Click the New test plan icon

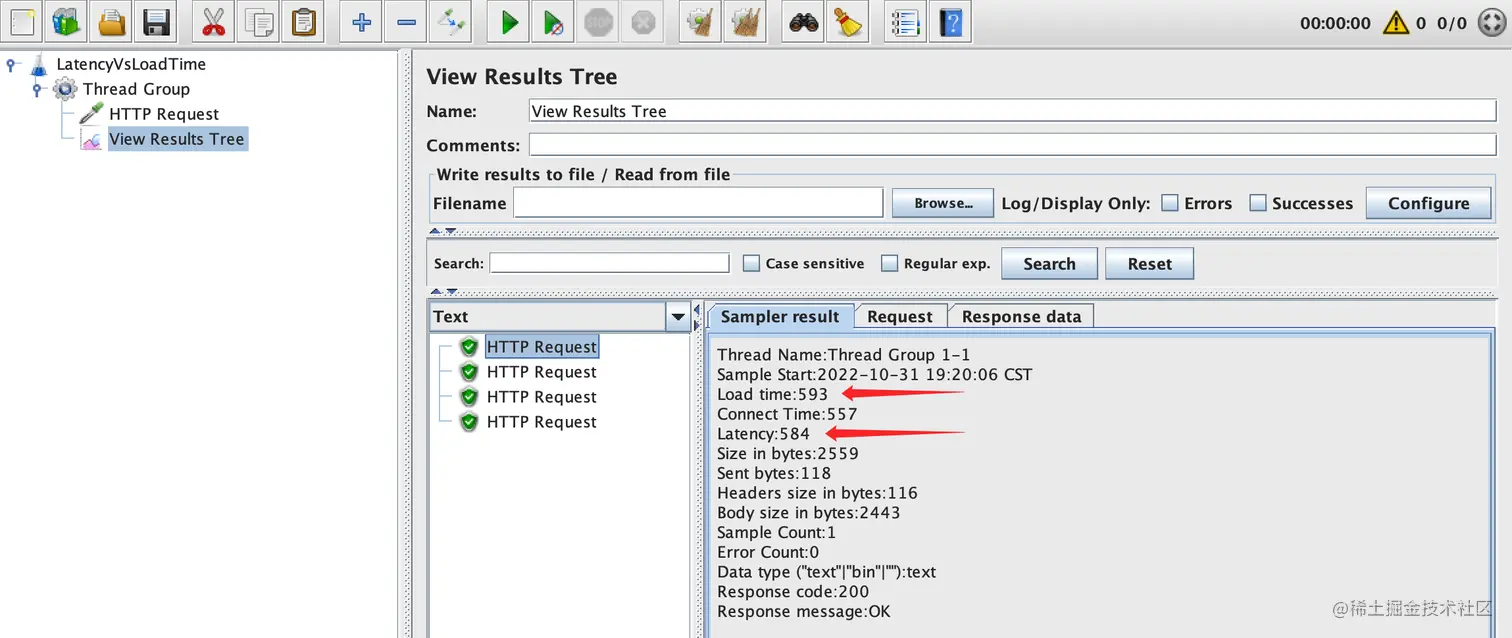tap(22, 22)
